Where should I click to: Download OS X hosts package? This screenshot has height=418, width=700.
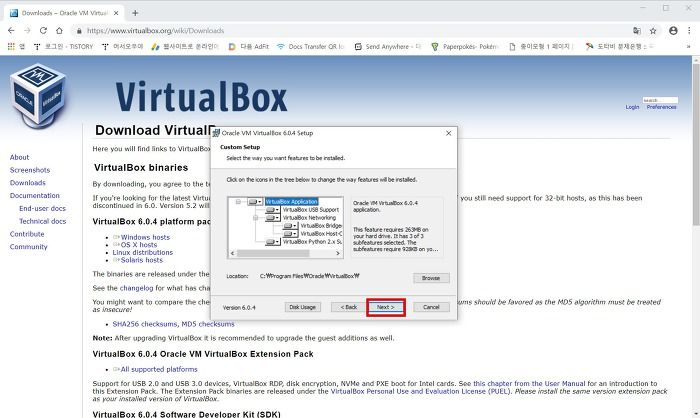tap(139, 245)
